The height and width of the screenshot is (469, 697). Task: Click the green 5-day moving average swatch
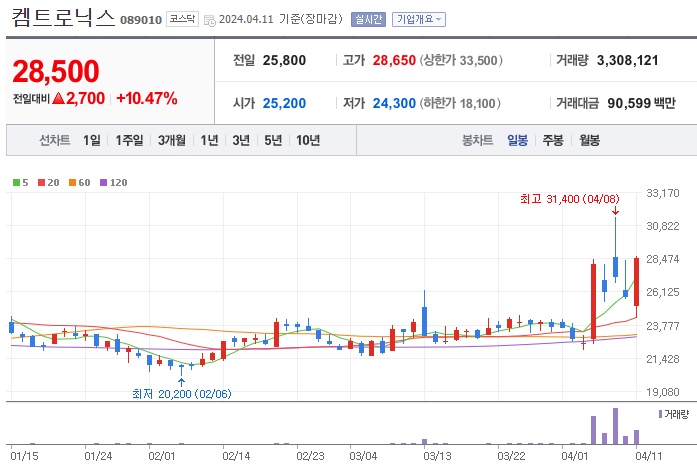pyautogui.click(x=16, y=182)
